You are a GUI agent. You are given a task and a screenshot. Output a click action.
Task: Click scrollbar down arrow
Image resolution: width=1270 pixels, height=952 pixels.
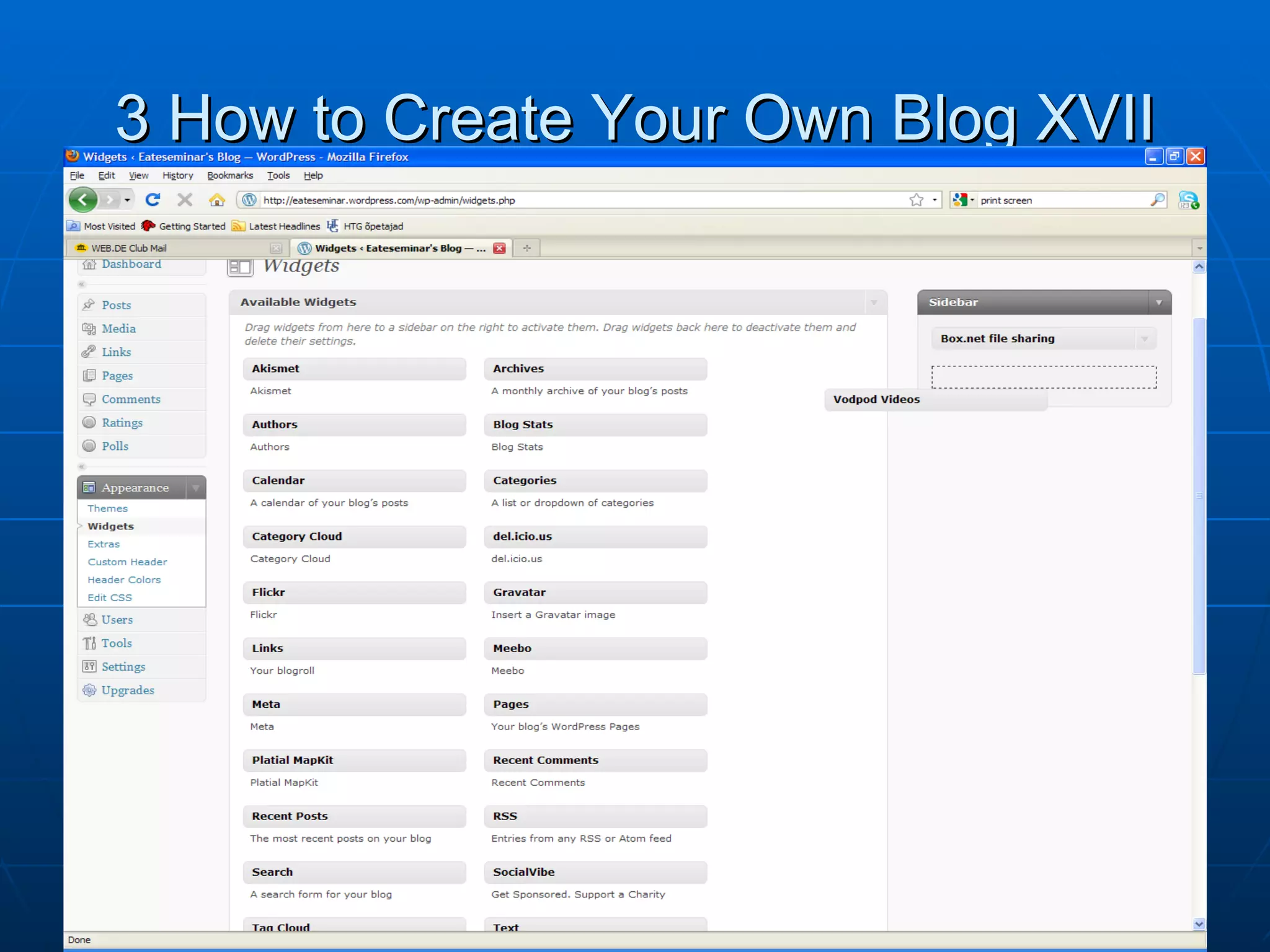click(1199, 924)
